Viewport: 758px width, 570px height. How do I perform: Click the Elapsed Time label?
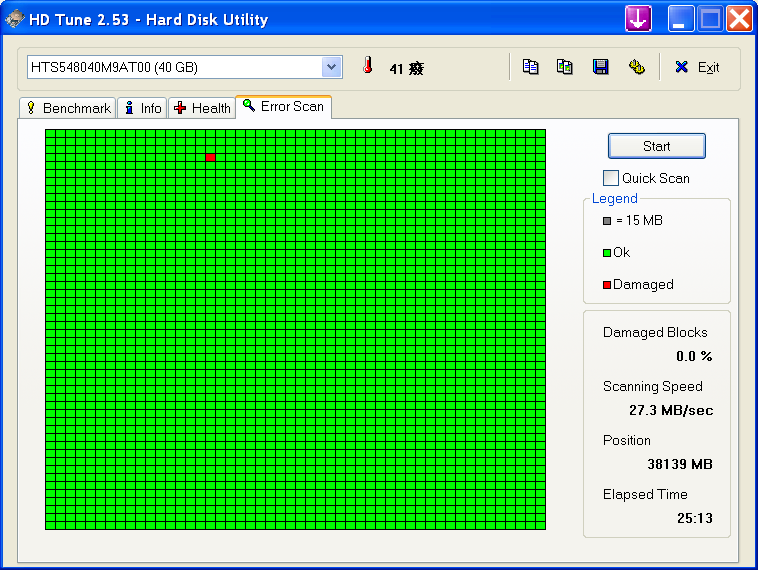click(645, 494)
